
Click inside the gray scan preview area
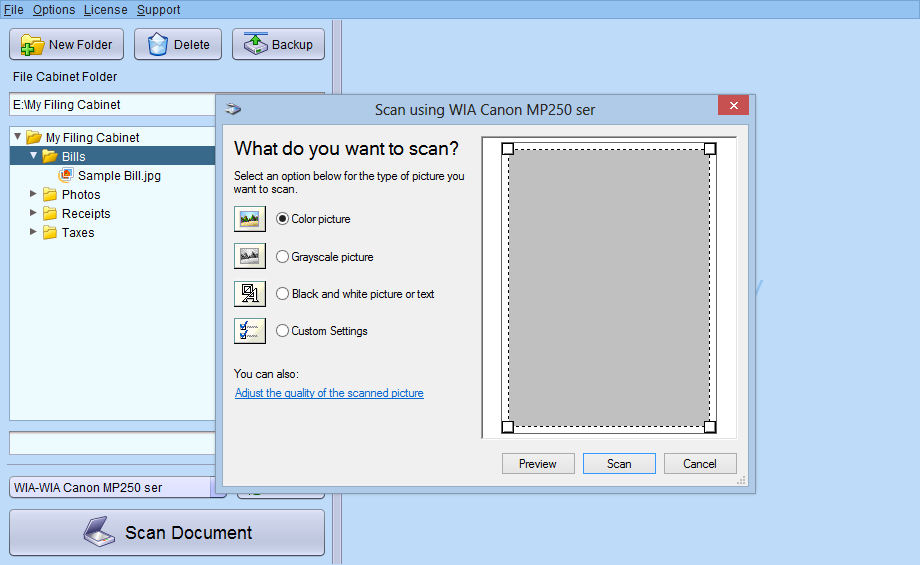(x=609, y=288)
